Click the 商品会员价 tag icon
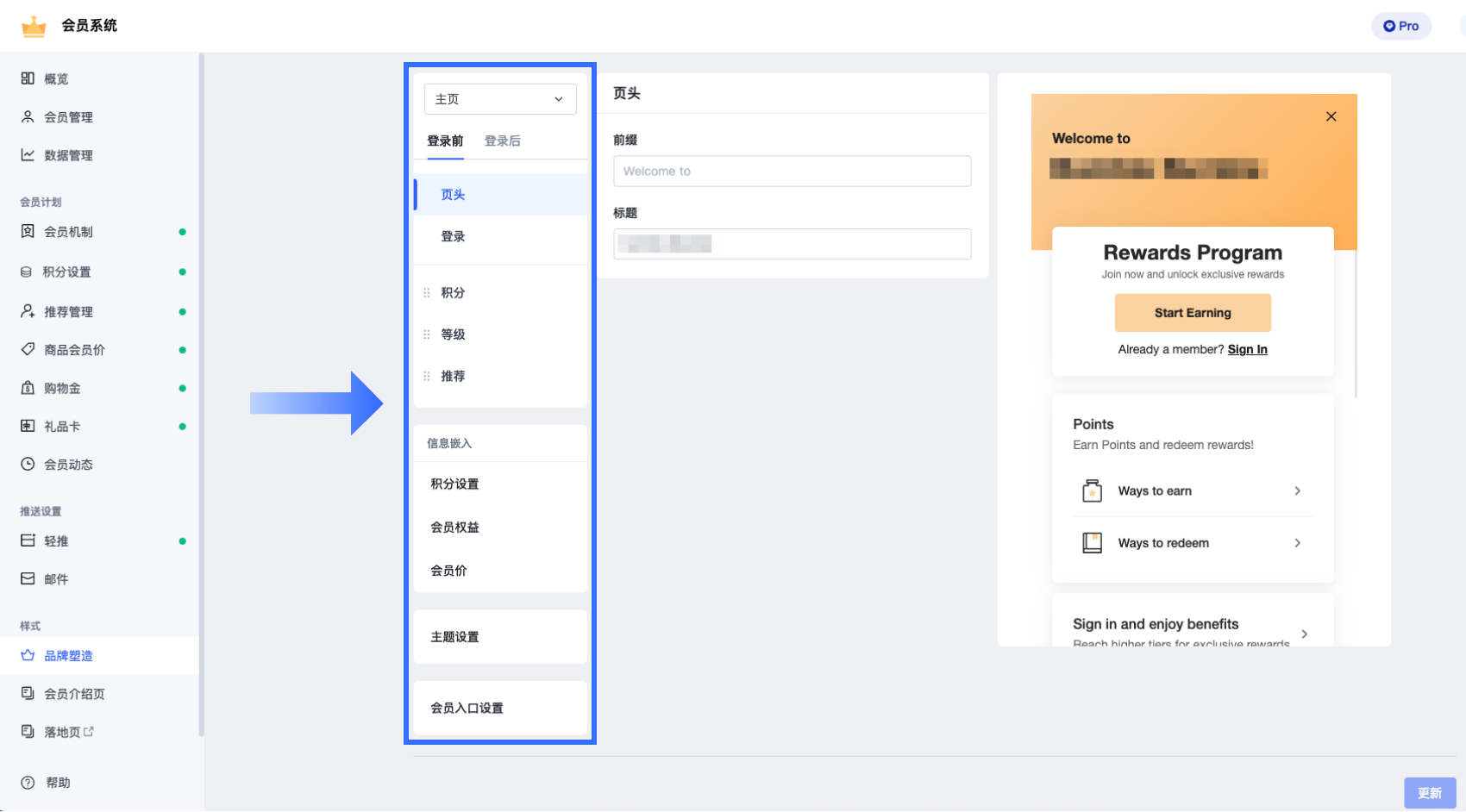 pyautogui.click(x=28, y=349)
